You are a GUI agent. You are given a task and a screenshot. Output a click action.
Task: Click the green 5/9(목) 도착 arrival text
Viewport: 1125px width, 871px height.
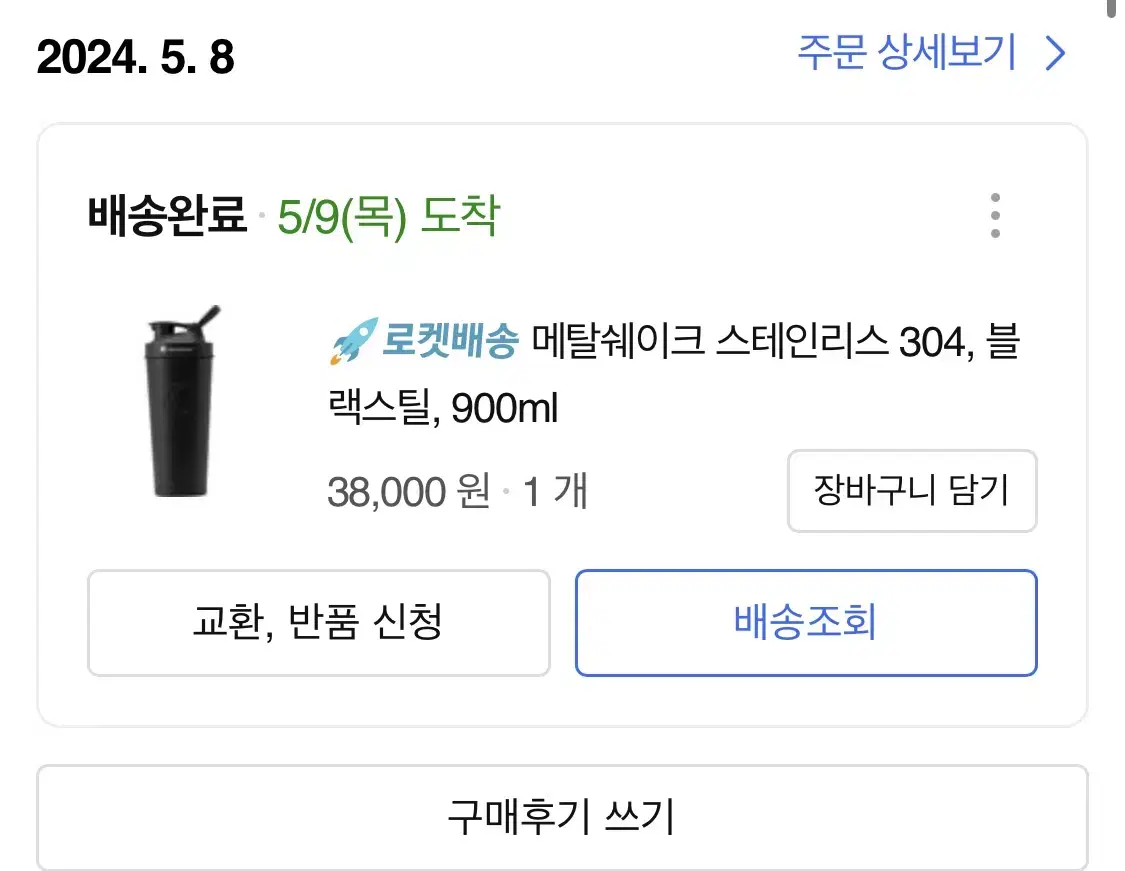[388, 216]
